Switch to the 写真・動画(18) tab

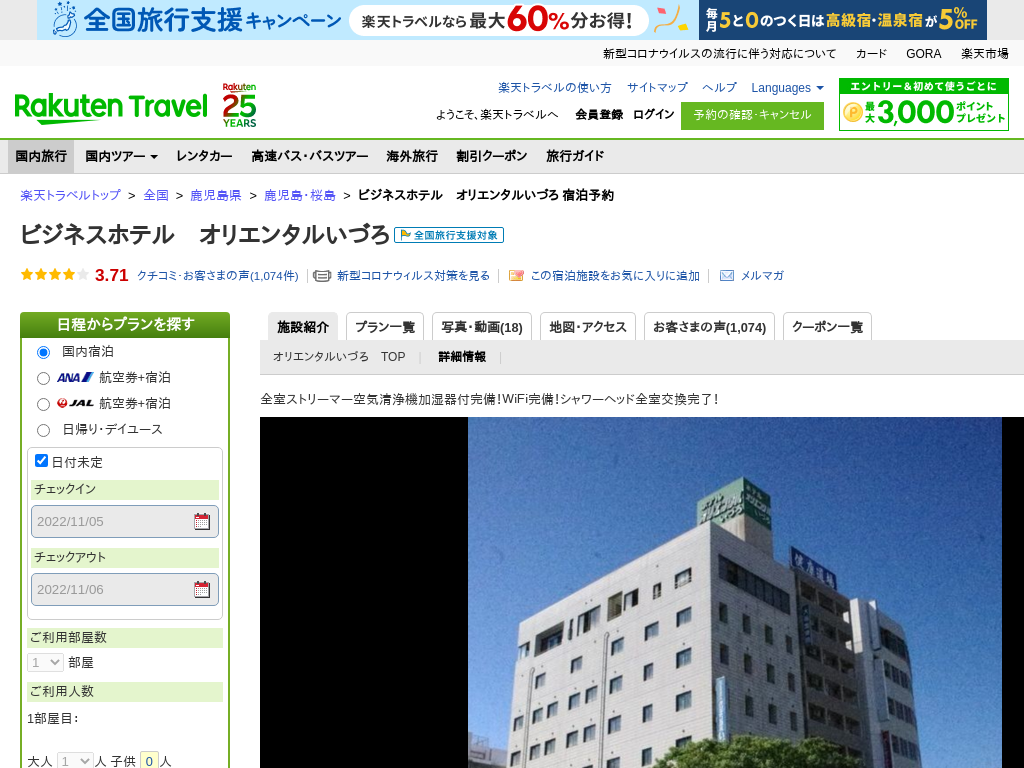coord(482,327)
